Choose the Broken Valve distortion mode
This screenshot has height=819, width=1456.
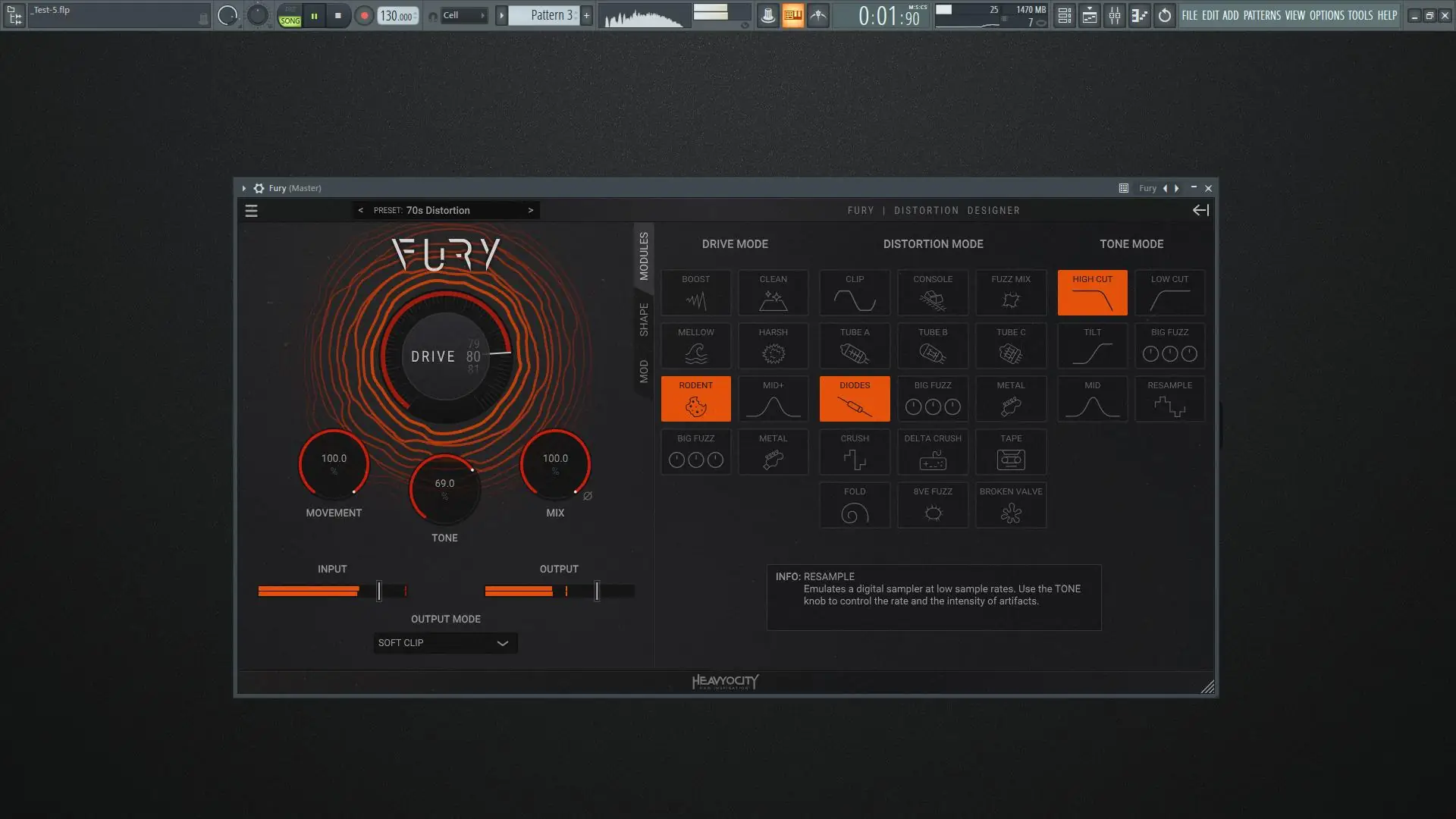click(x=1011, y=505)
